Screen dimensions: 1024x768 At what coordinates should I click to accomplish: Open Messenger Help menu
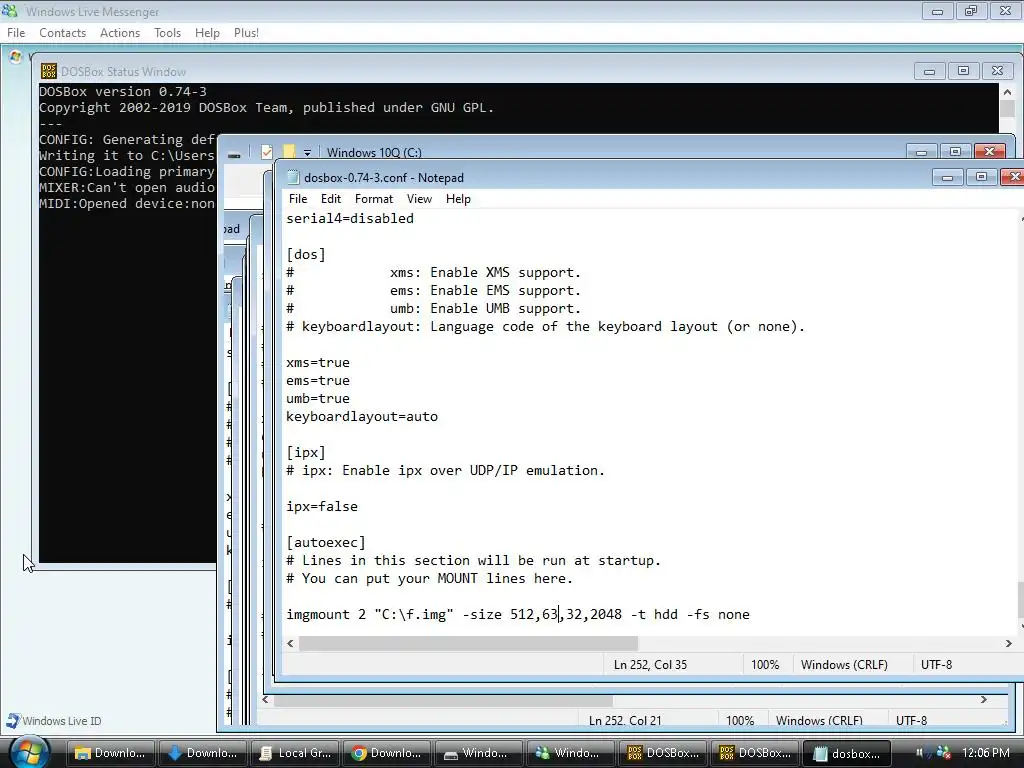click(207, 33)
